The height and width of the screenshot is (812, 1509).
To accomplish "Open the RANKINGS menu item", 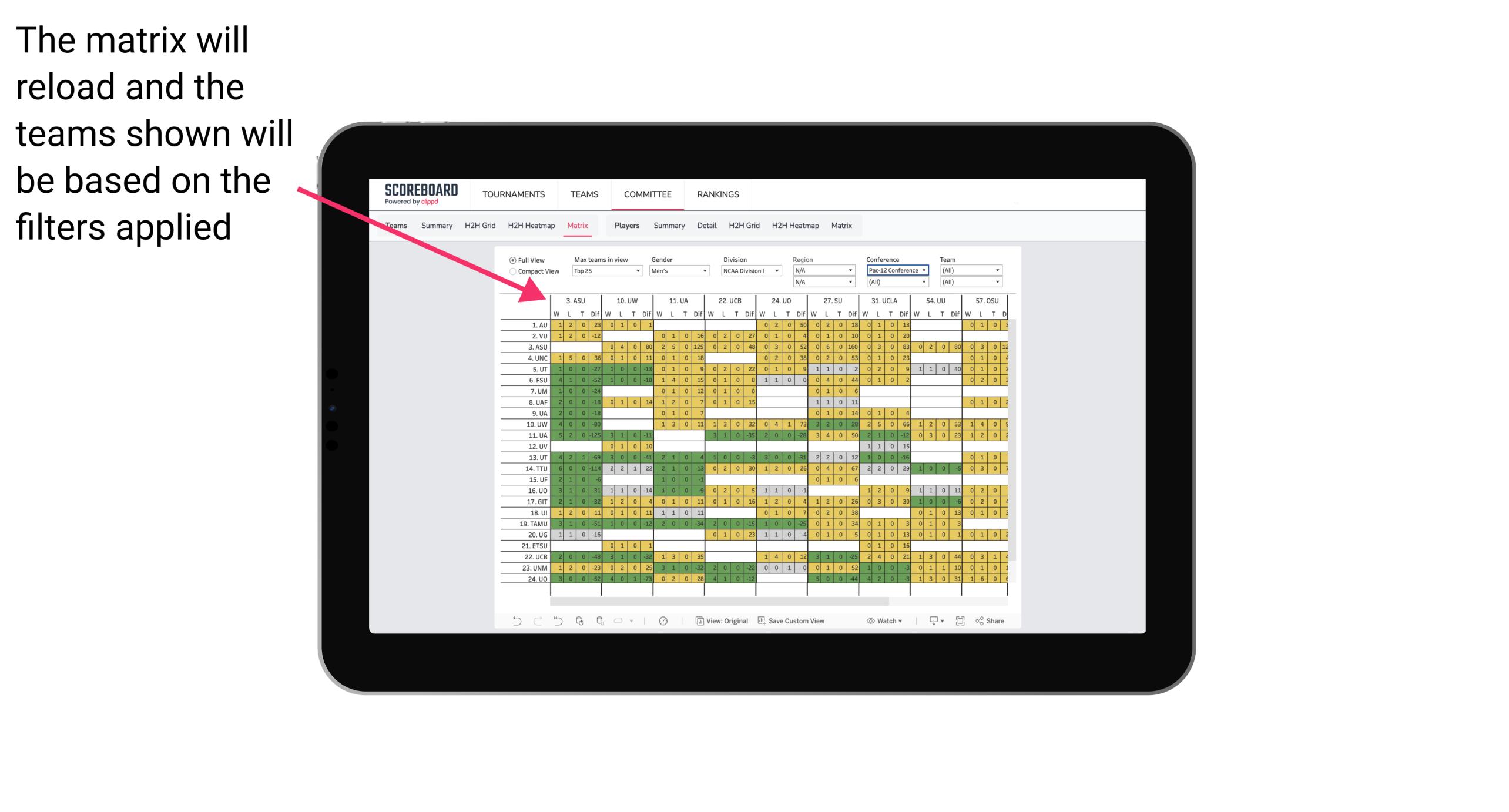I will [x=718, y=194].
